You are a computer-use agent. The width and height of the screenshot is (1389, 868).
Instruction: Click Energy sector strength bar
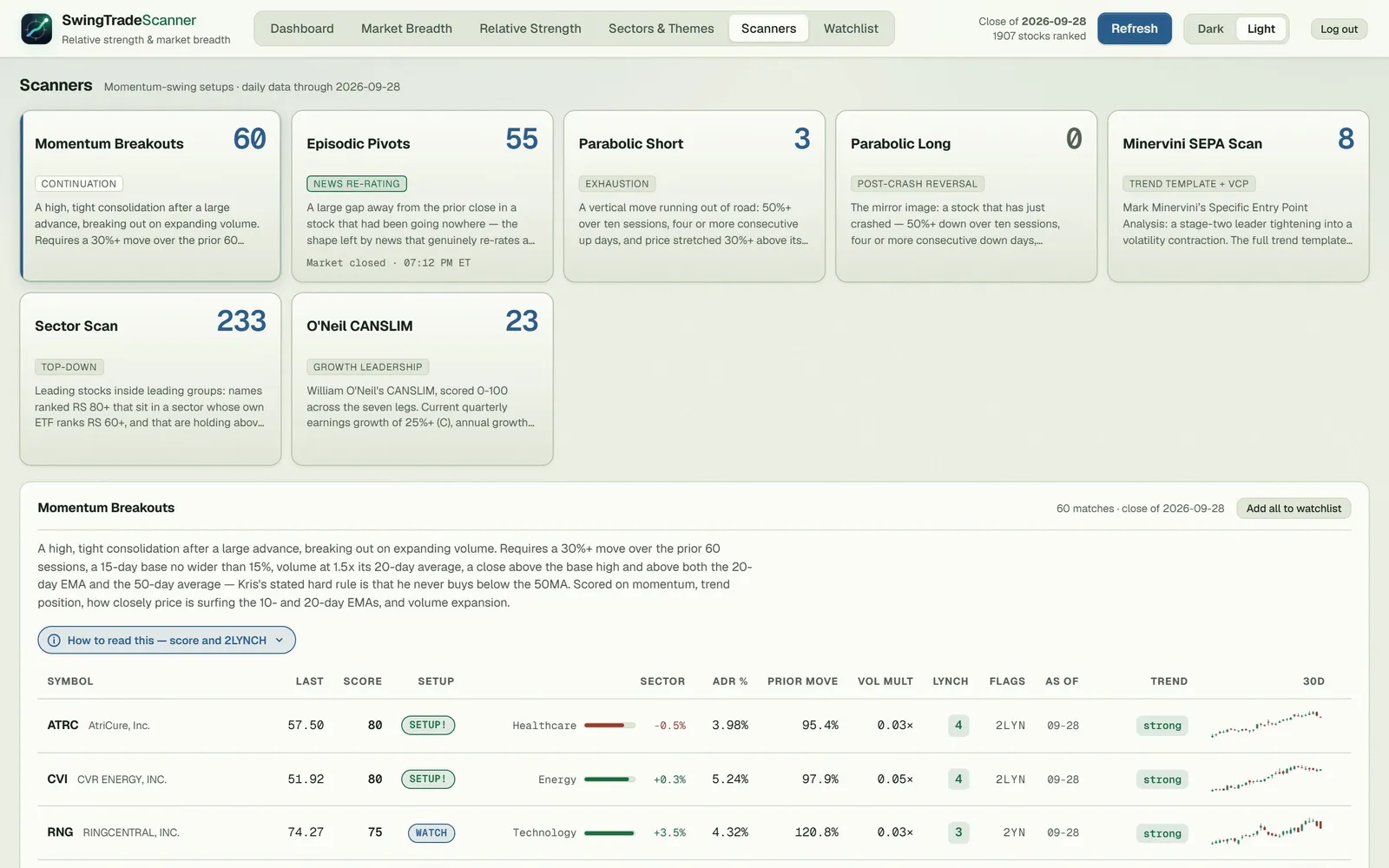click(609, 779)
